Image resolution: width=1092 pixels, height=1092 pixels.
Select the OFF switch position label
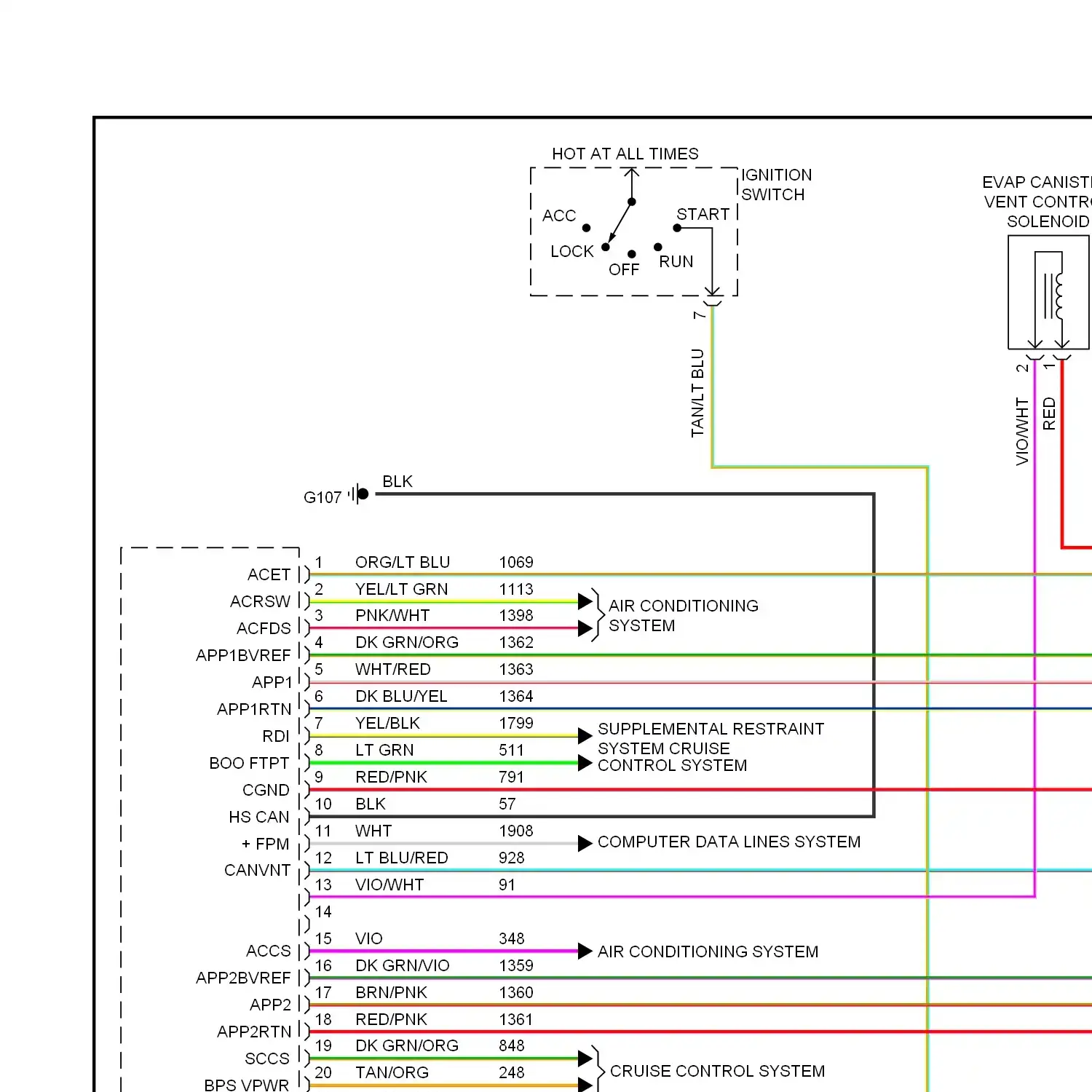[624, 269]
